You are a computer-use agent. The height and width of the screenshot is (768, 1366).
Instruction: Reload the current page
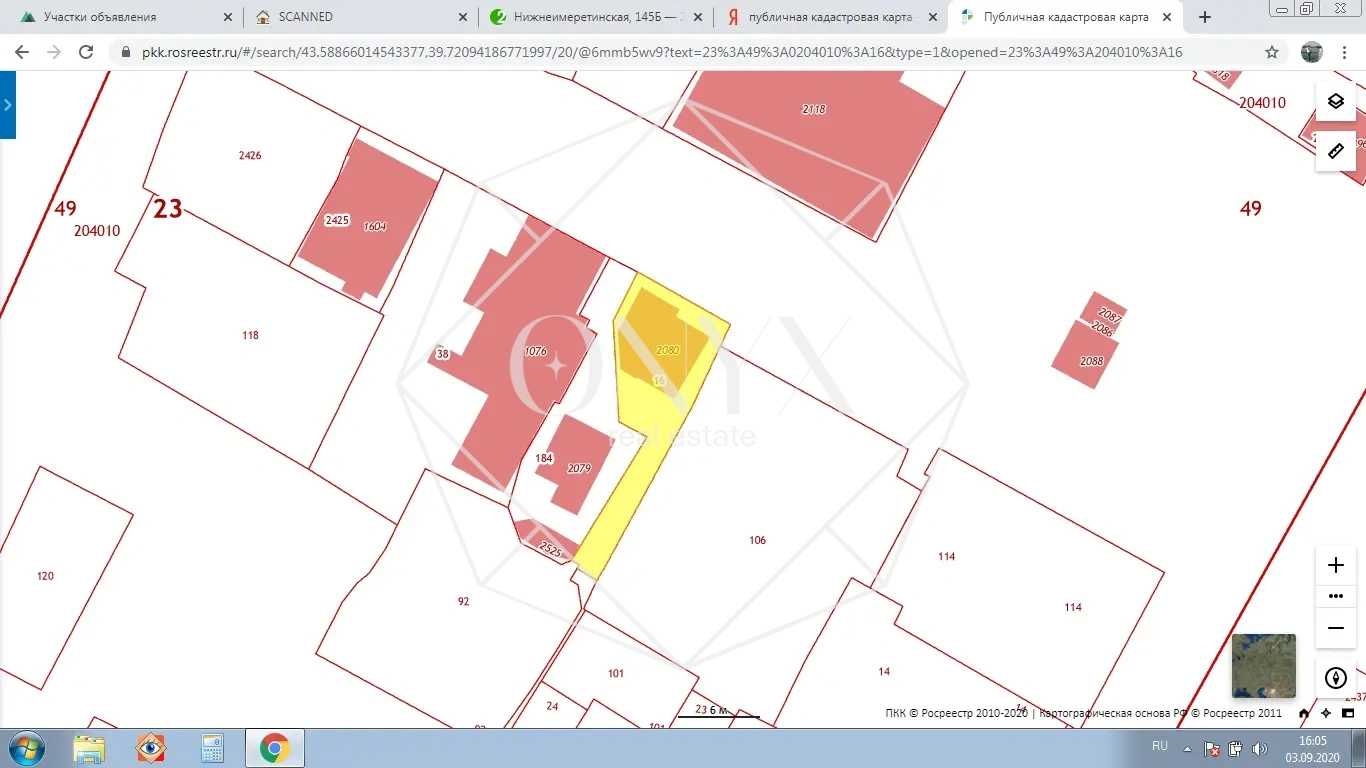point(86,53)
